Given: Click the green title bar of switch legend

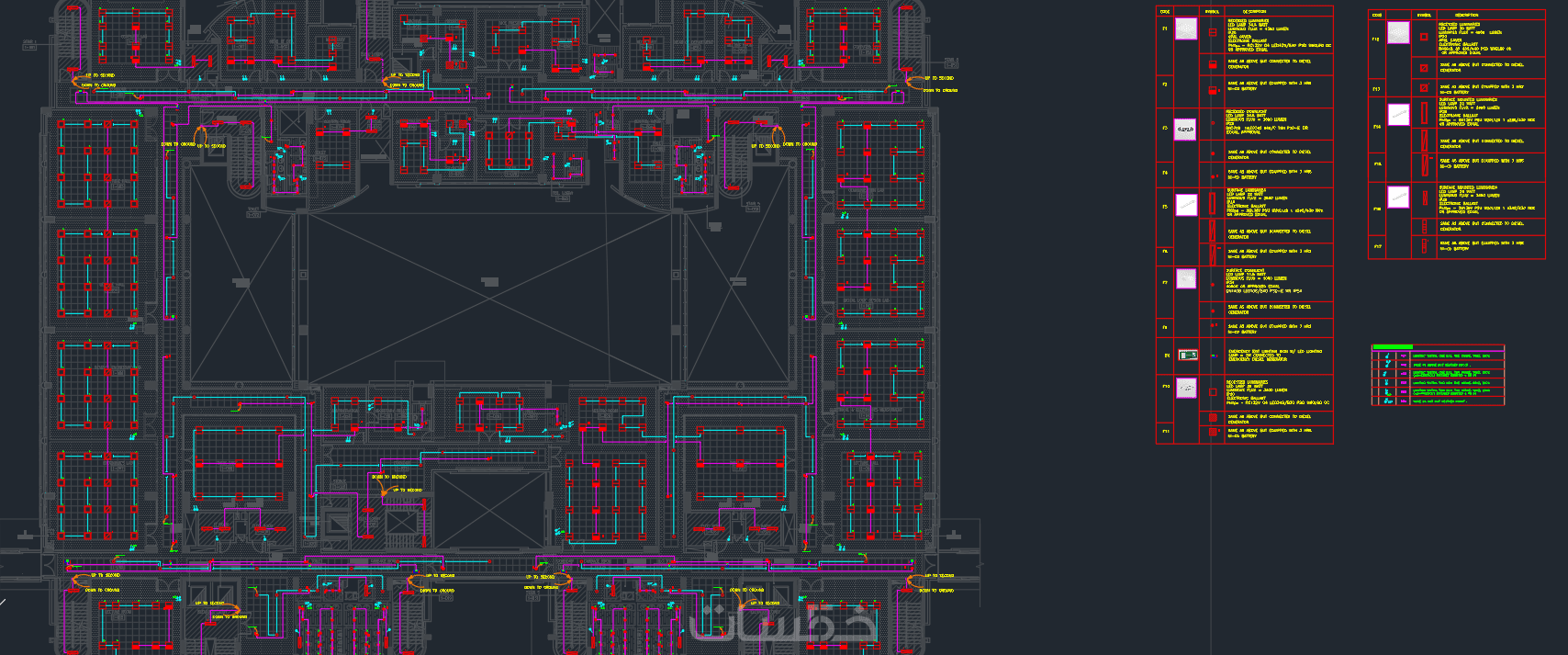Looking at the screenshot, I should click(x=1393, y=347).
